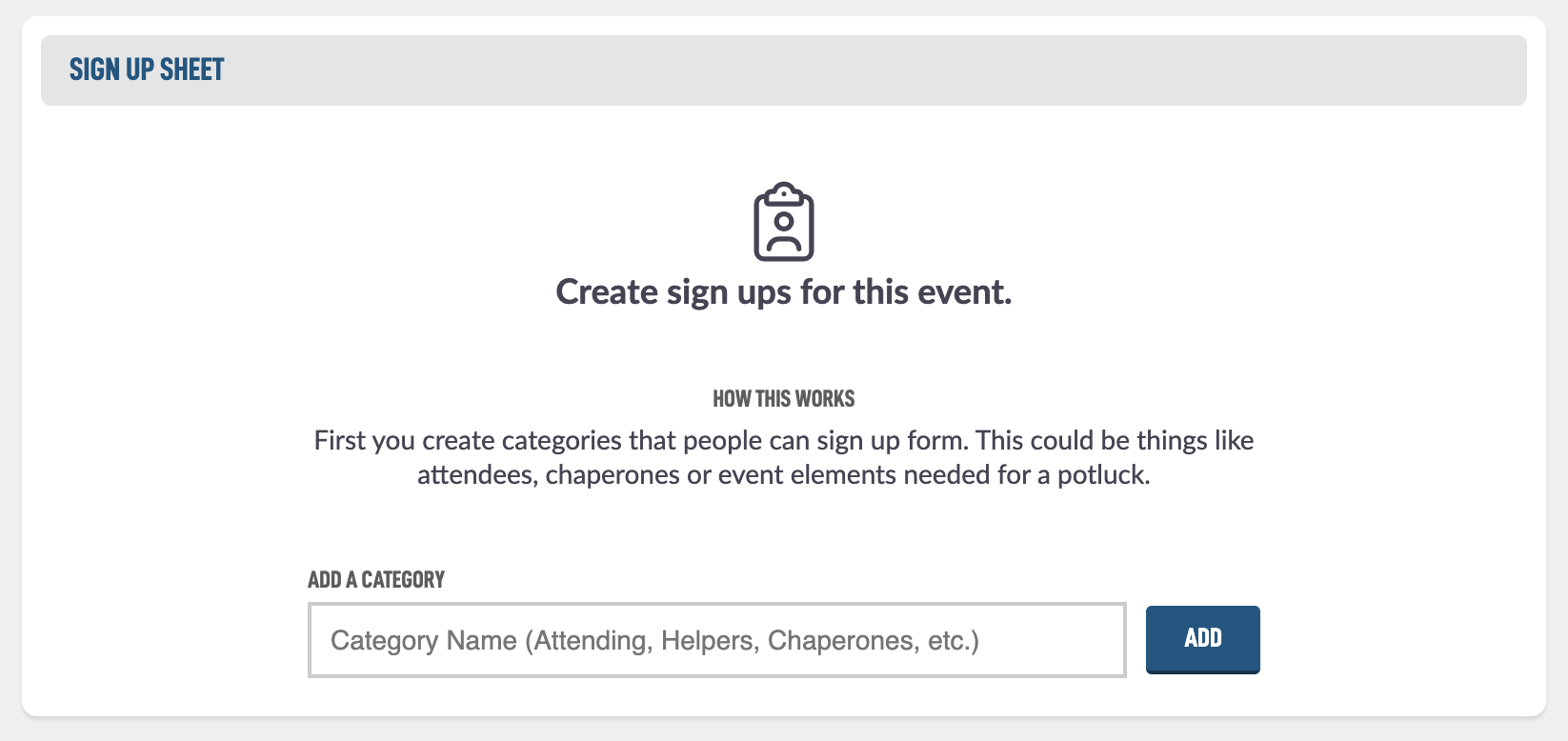The image size is (1568, 741).
Task: Click the word 'WORKS' in the subheading
Action: pos(825,398)
